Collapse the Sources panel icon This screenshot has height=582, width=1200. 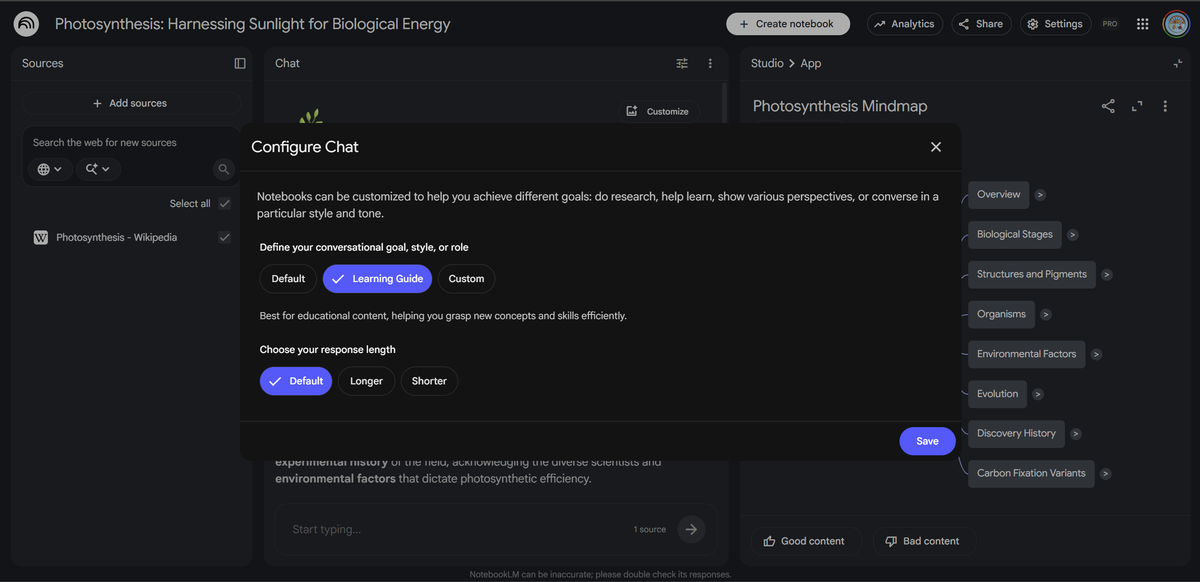pos(240,63)
